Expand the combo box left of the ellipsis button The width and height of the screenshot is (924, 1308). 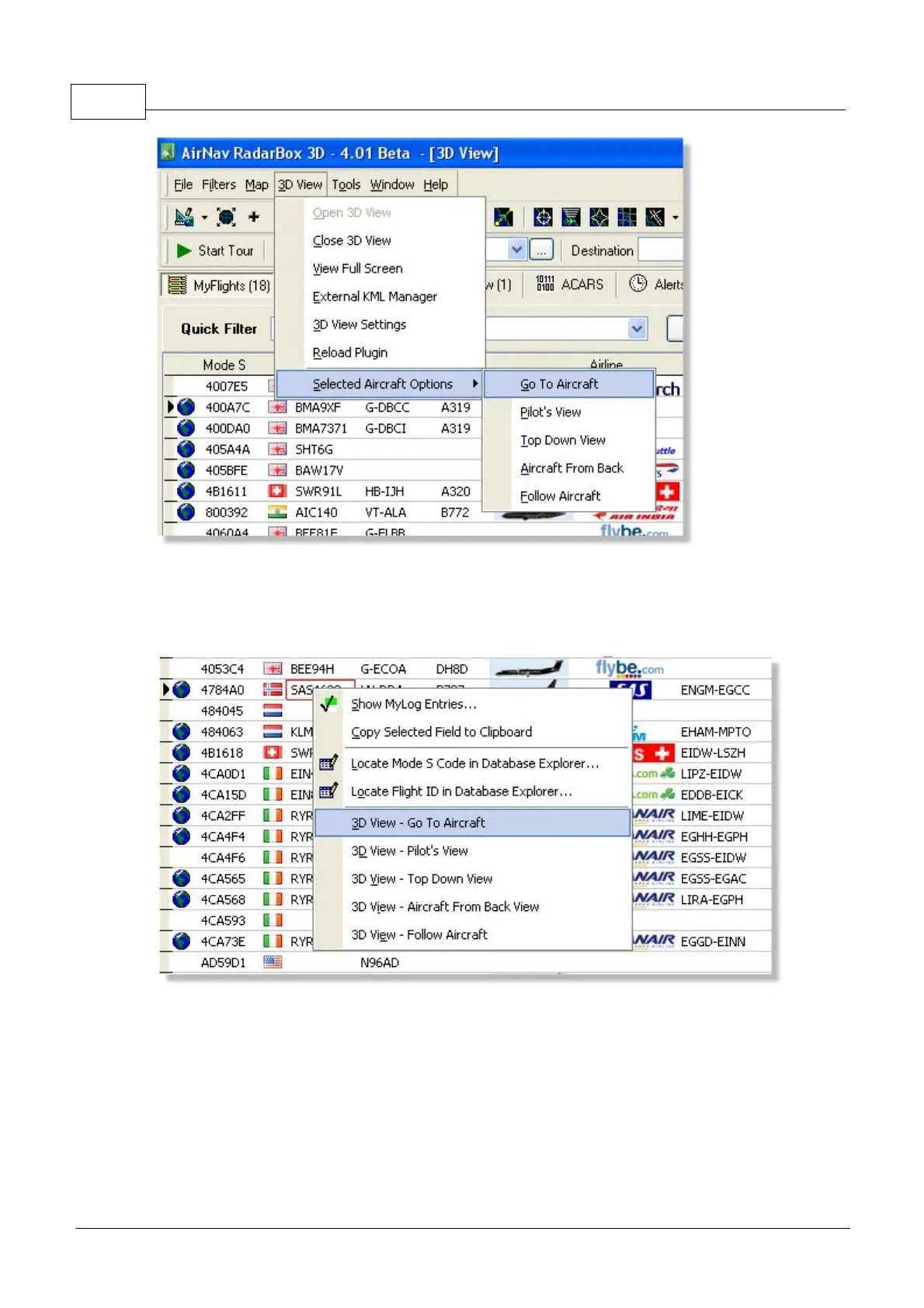click(x=517, y=250)
